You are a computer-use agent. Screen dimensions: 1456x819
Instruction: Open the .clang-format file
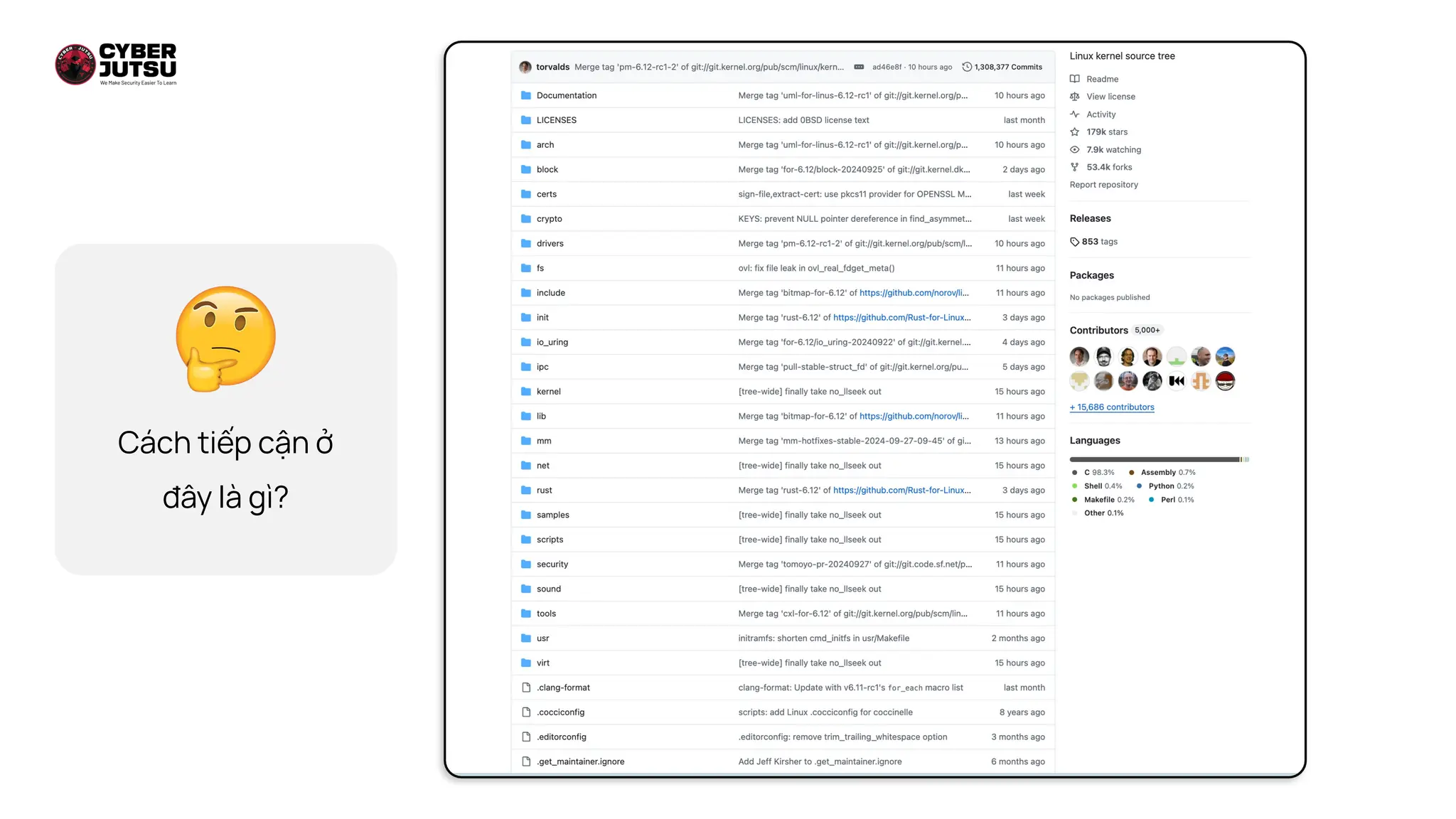[563, 687]
